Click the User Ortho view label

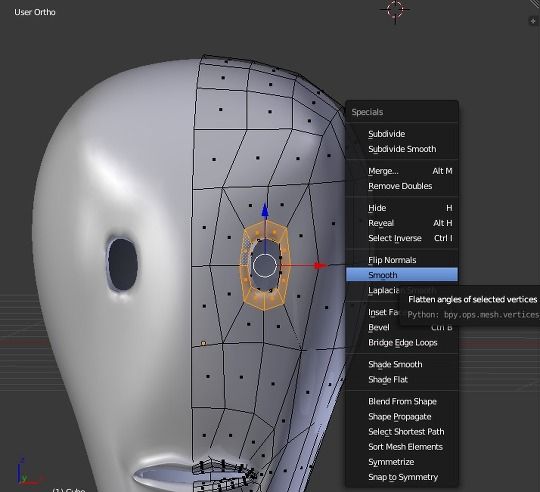[35, 12]
